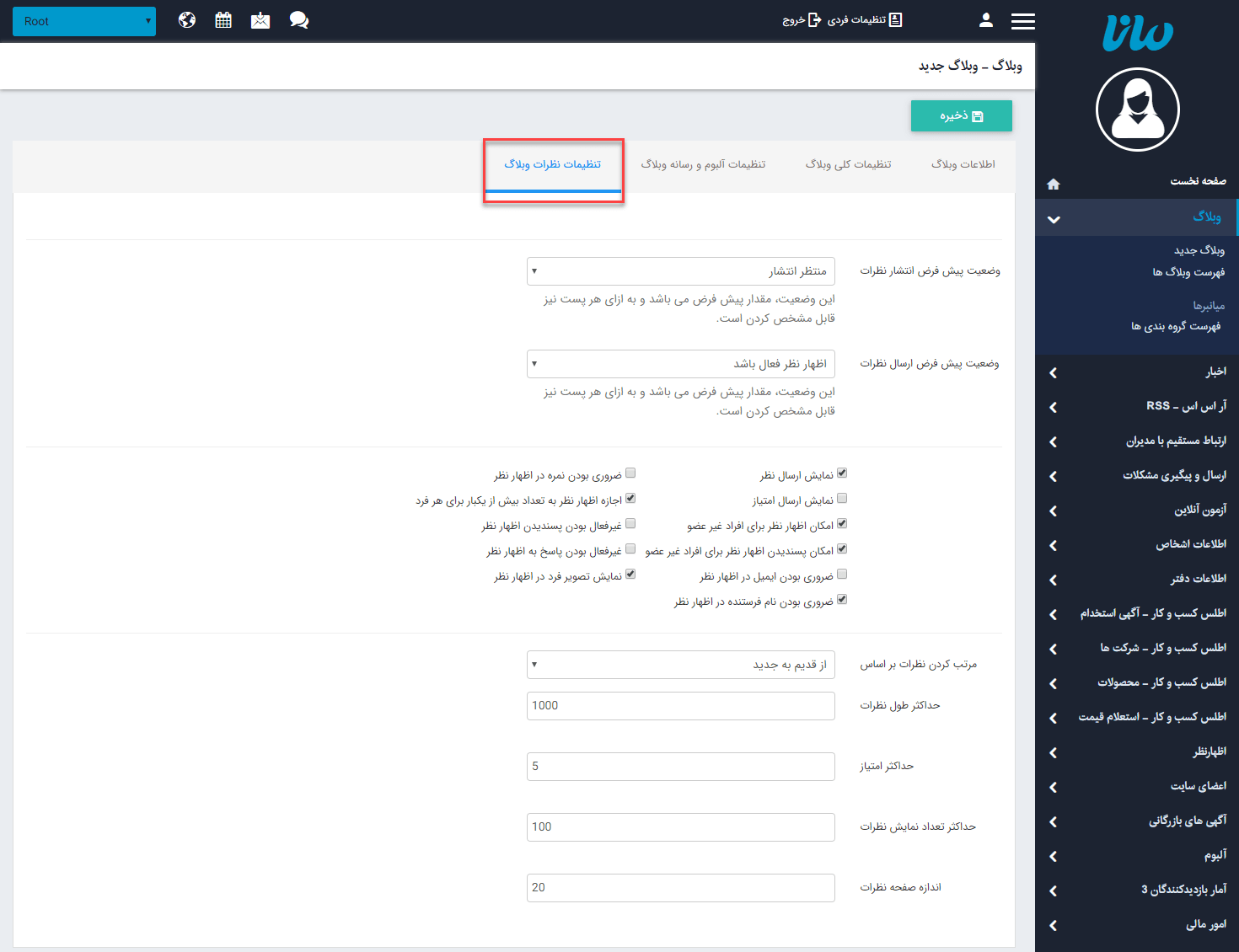
Task: Open the hamburger menu icon
Action: 1023,20
